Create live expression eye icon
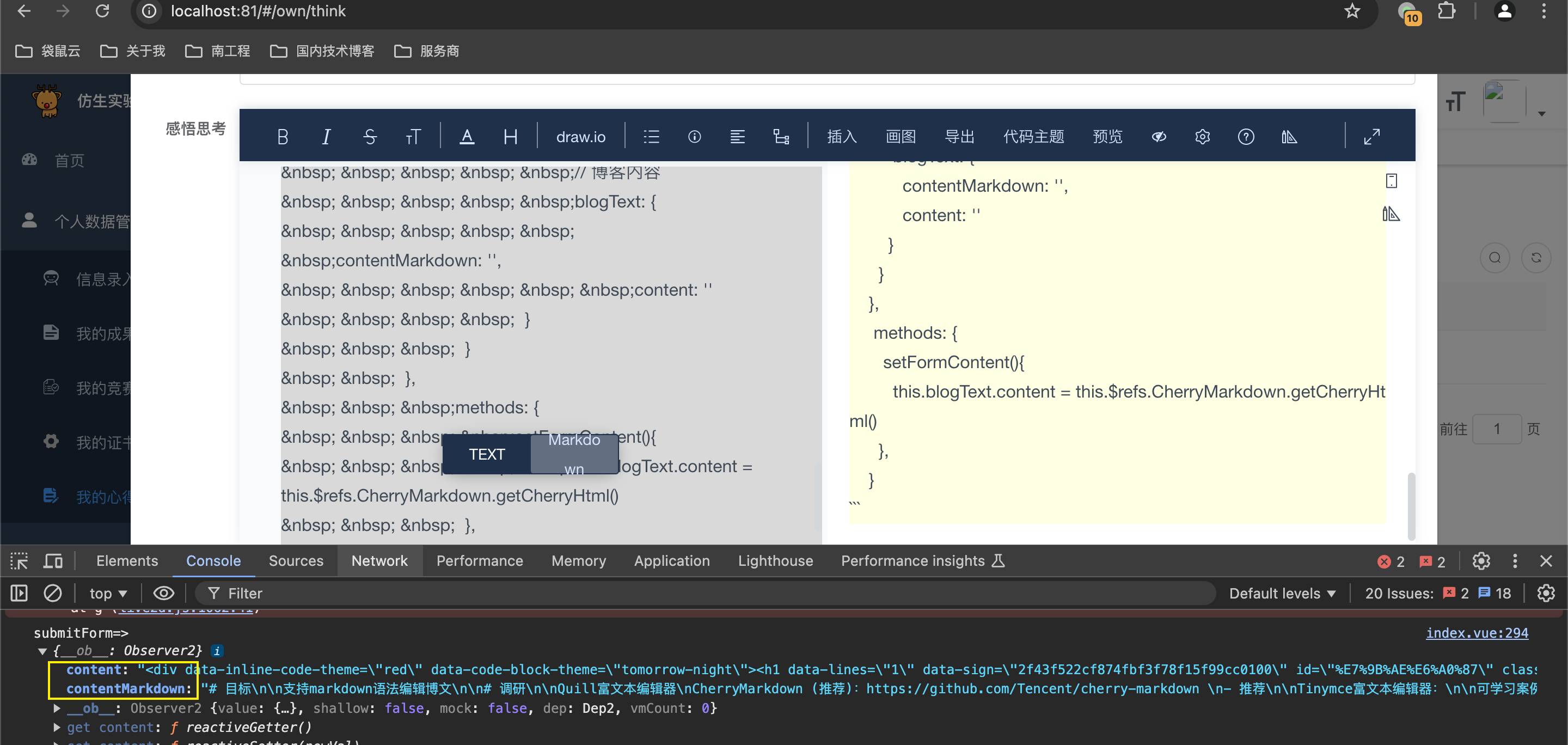Screen dimensions: 1568x745 (164, 593)
